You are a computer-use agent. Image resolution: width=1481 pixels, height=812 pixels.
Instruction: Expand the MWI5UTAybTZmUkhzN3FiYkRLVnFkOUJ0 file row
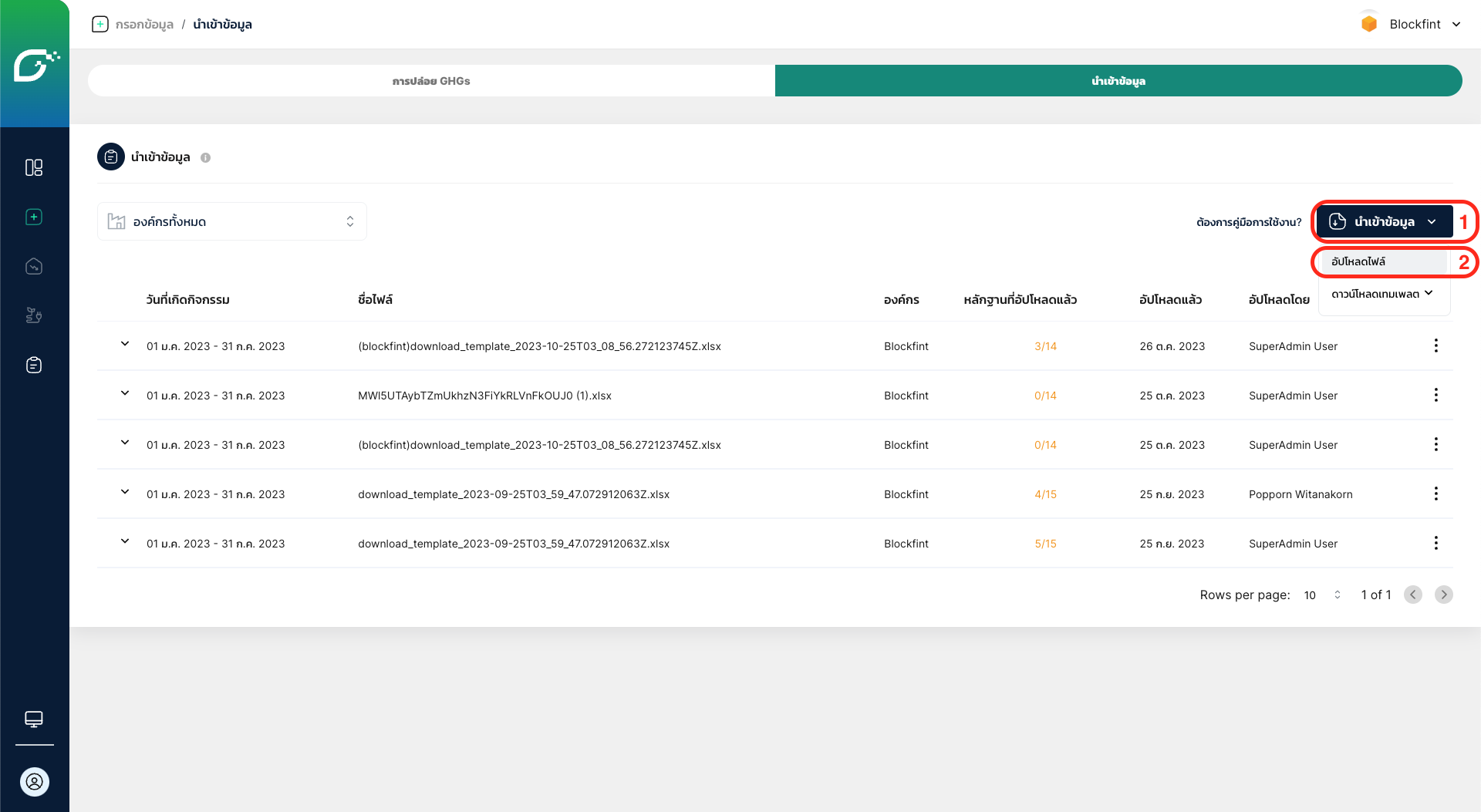[125, 393]
